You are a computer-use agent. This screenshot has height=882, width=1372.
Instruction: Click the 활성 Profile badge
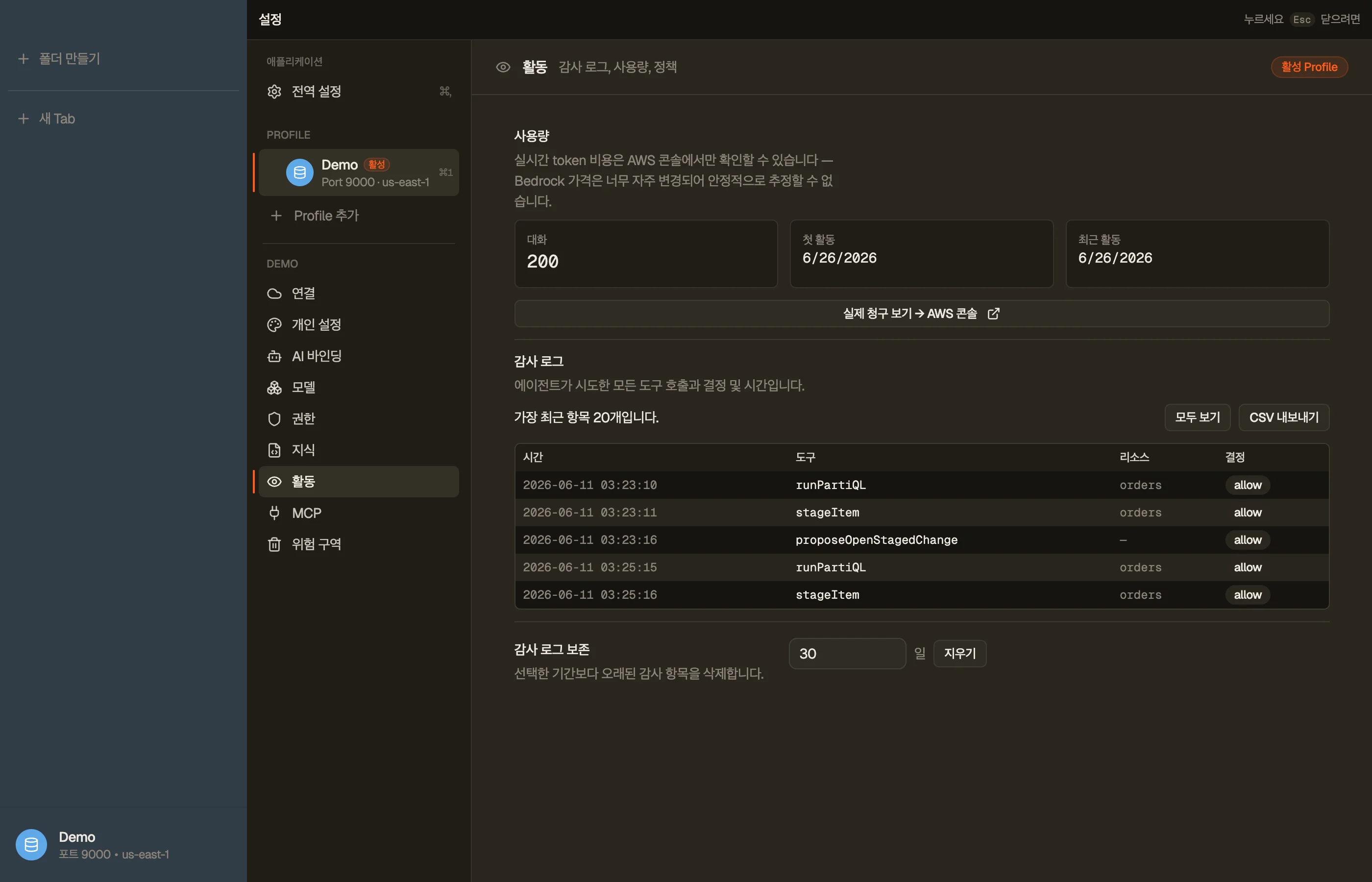pos(1309,67)
